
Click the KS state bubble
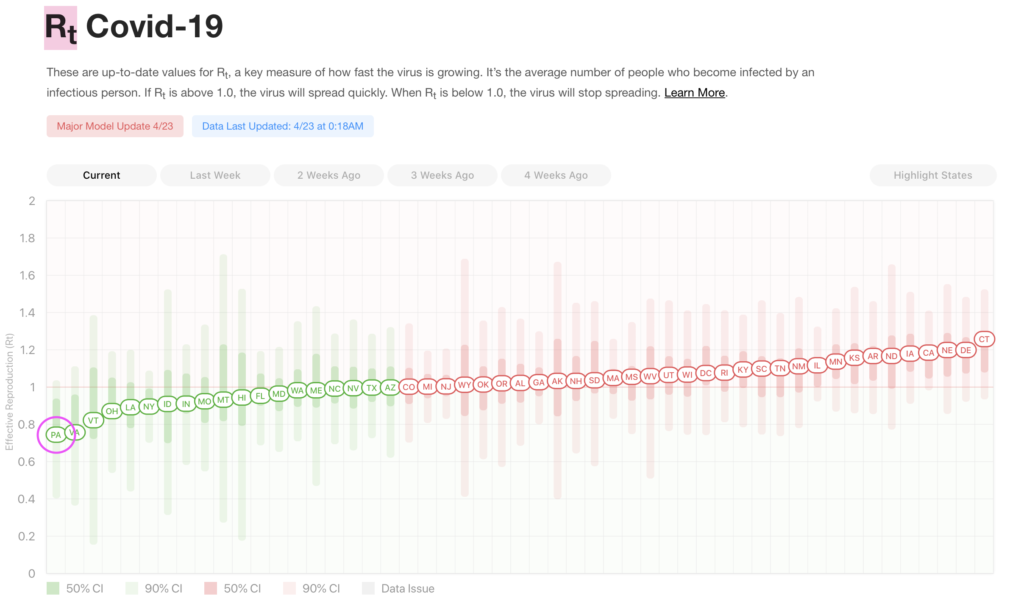coord(854,357)
